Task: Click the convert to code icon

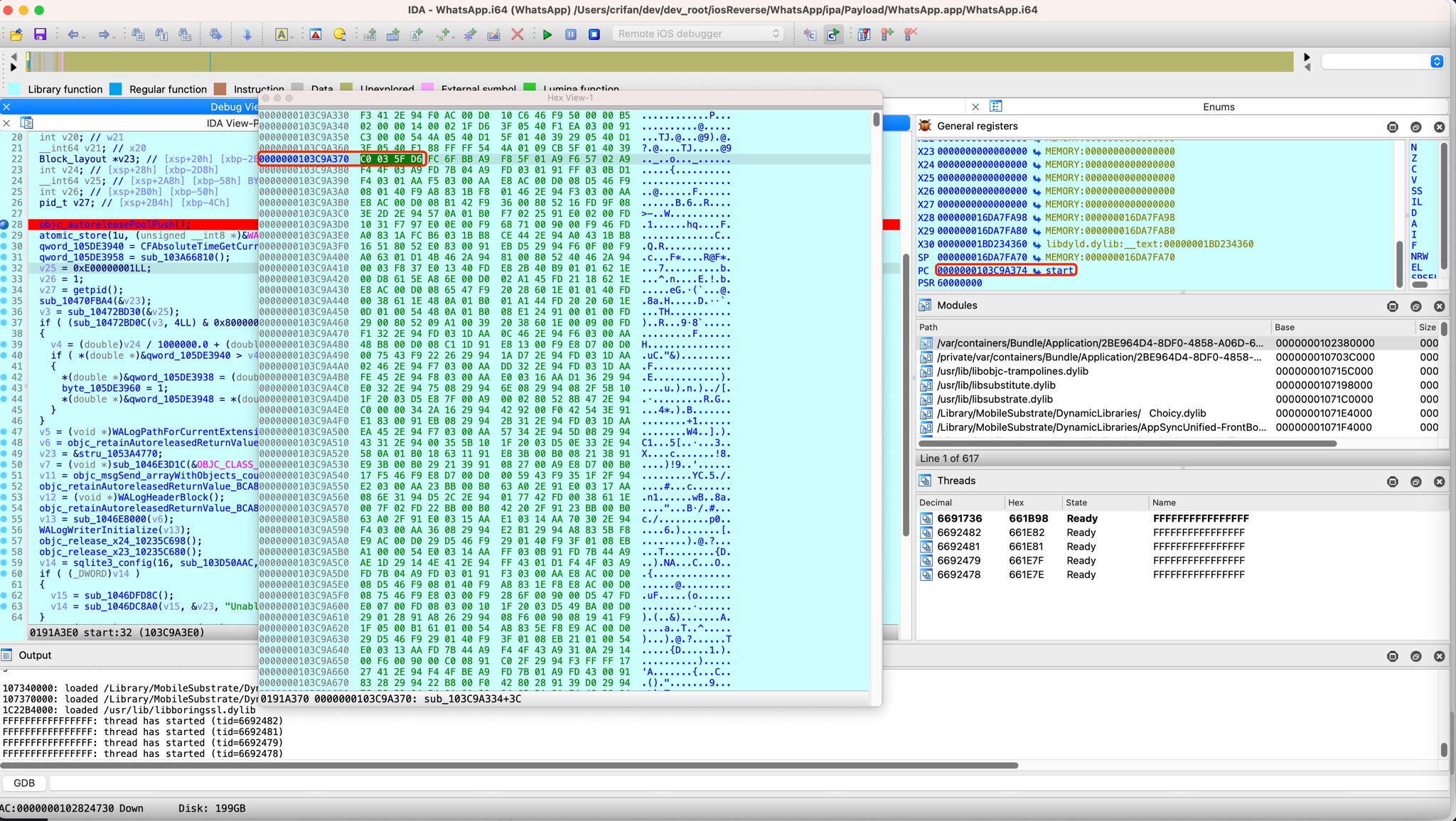Action: [370, 34]
